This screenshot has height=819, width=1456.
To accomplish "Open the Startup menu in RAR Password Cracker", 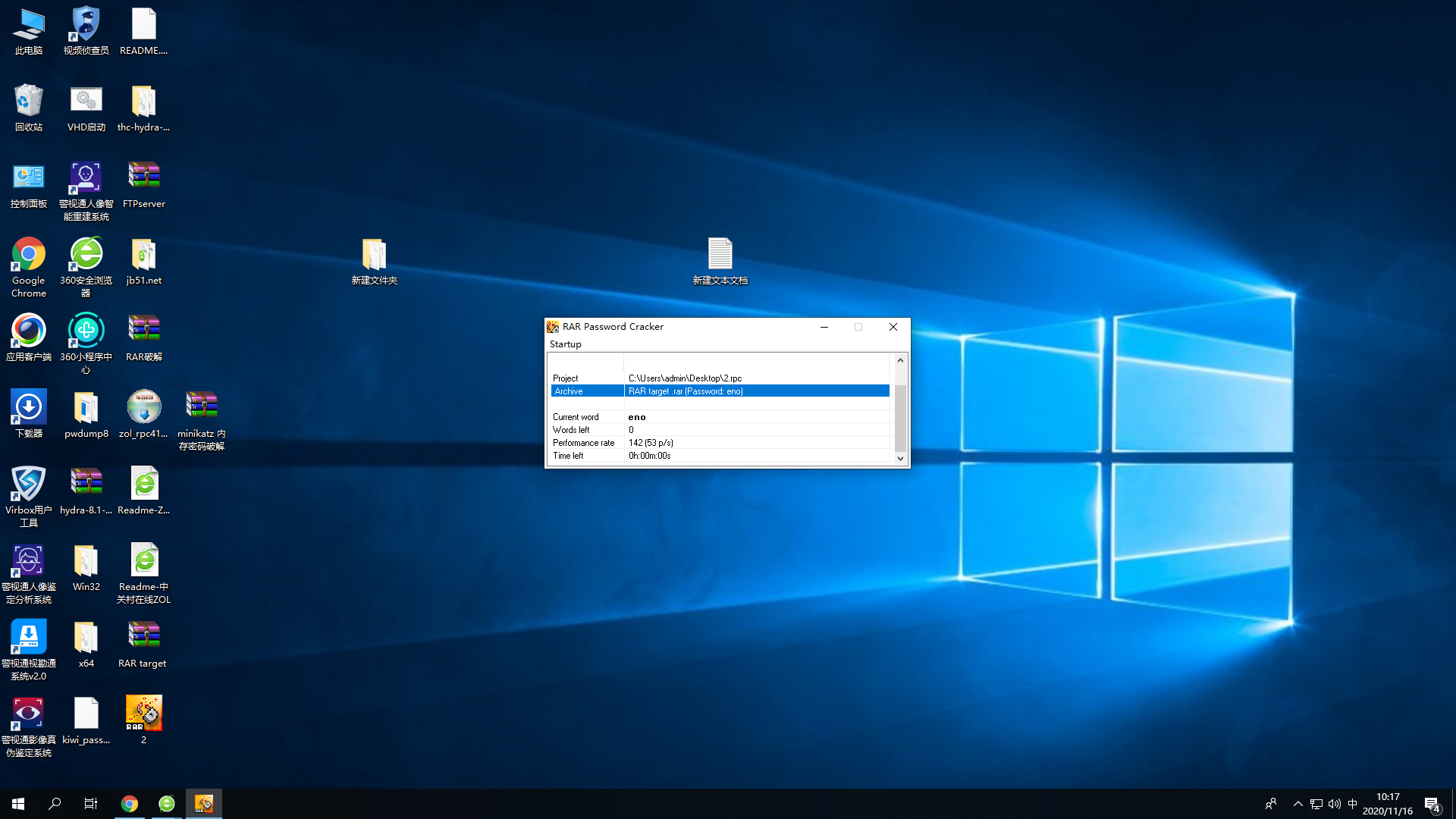I will 565,344.
